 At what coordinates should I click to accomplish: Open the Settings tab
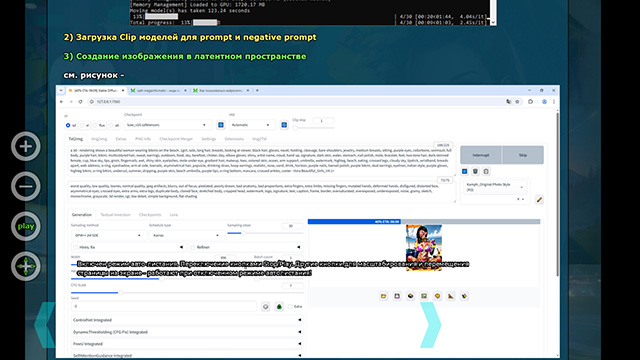[209, 139]
